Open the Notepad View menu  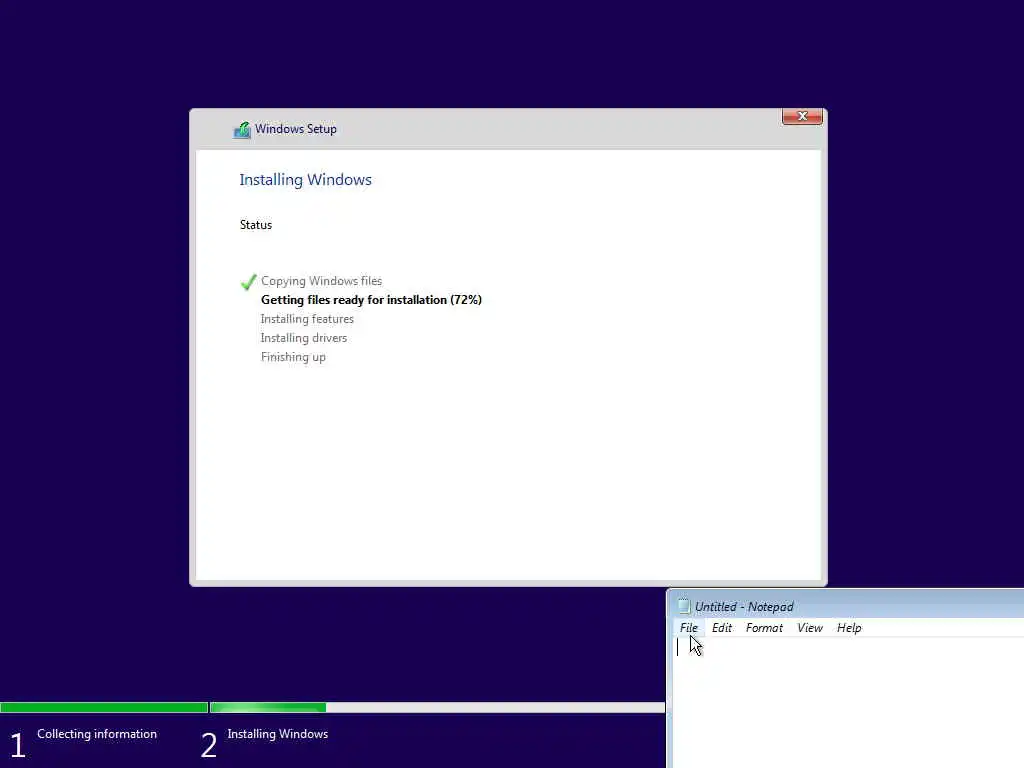click(x=810, y=628)
